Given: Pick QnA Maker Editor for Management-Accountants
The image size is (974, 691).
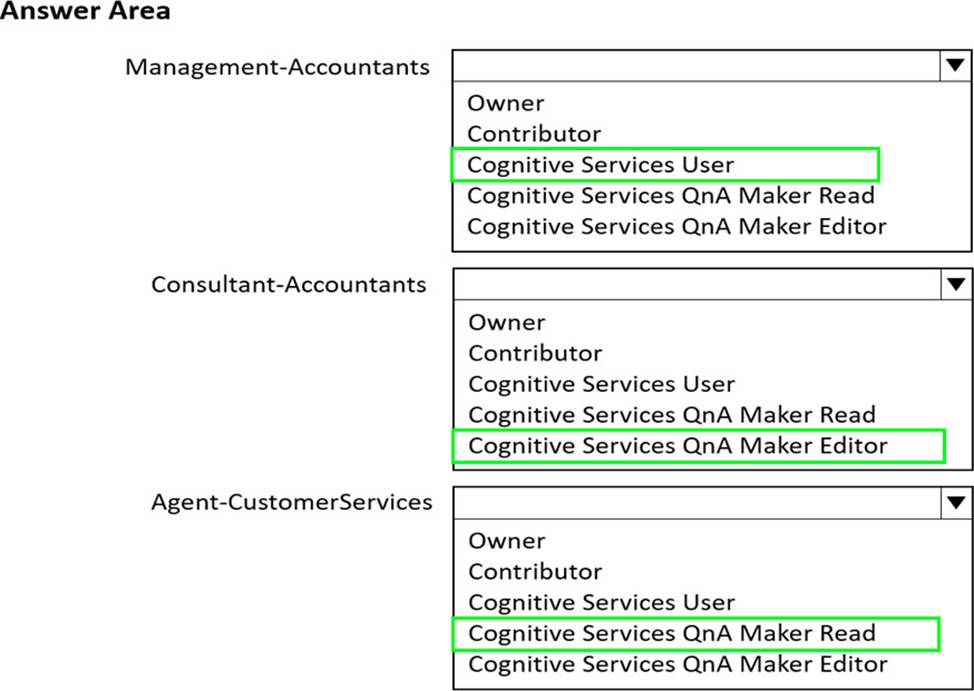Looking at the screenshot, I should point(676,227).
